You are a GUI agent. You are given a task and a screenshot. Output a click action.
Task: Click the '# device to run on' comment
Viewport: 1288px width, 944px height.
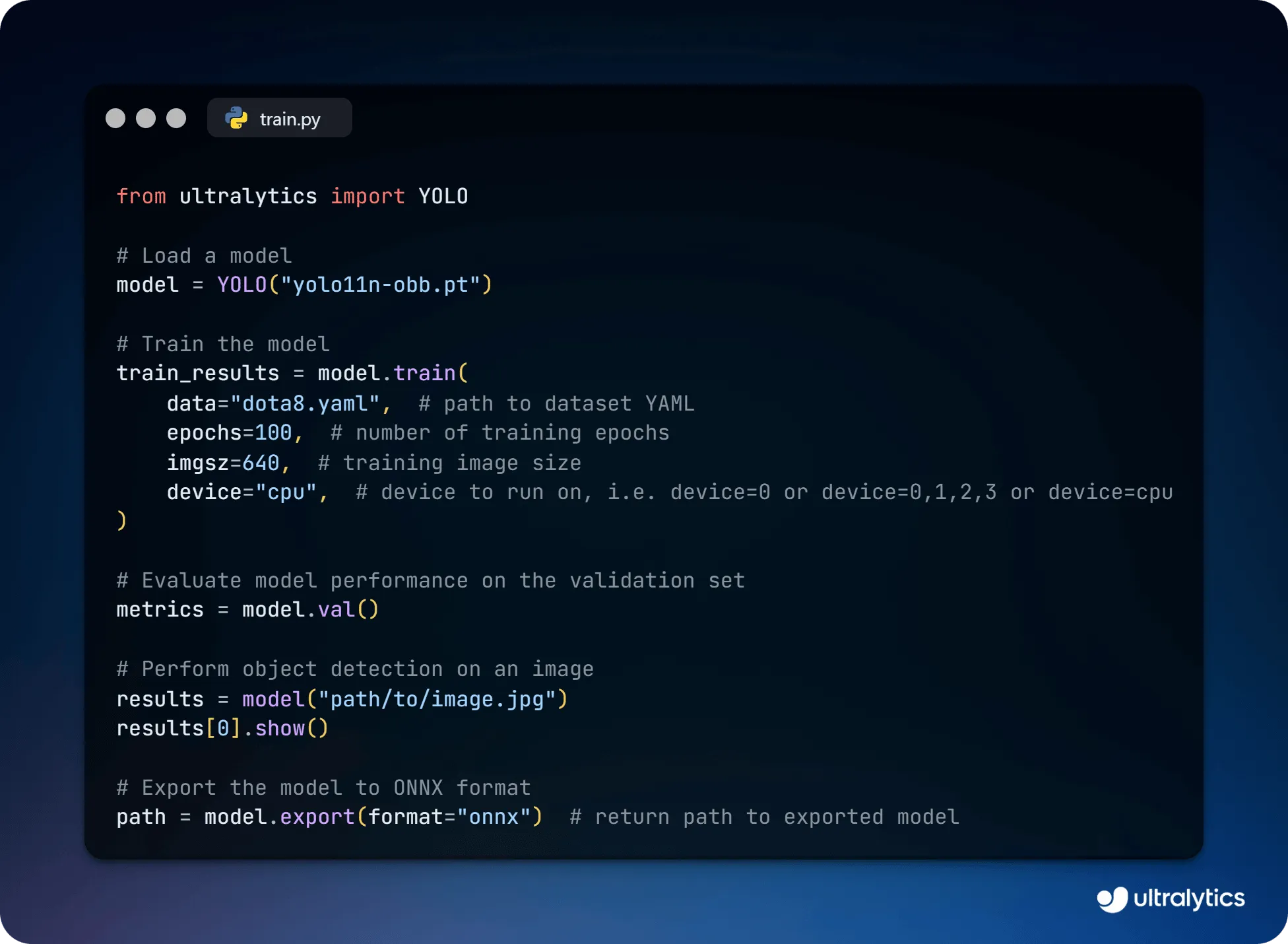pos(764,492)
